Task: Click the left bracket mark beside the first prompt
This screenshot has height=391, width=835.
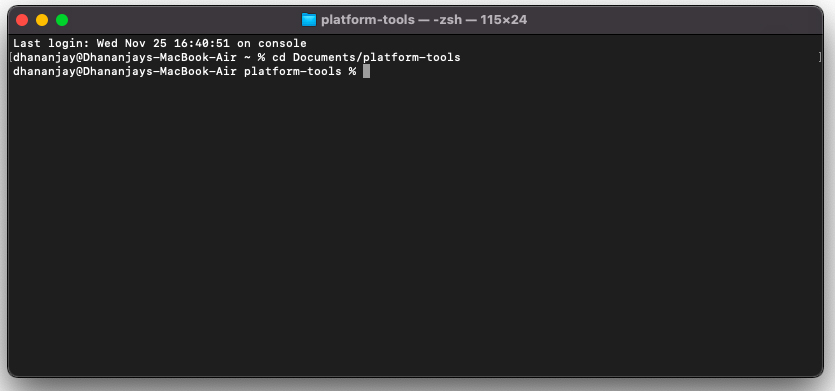Action: [11, 58]
